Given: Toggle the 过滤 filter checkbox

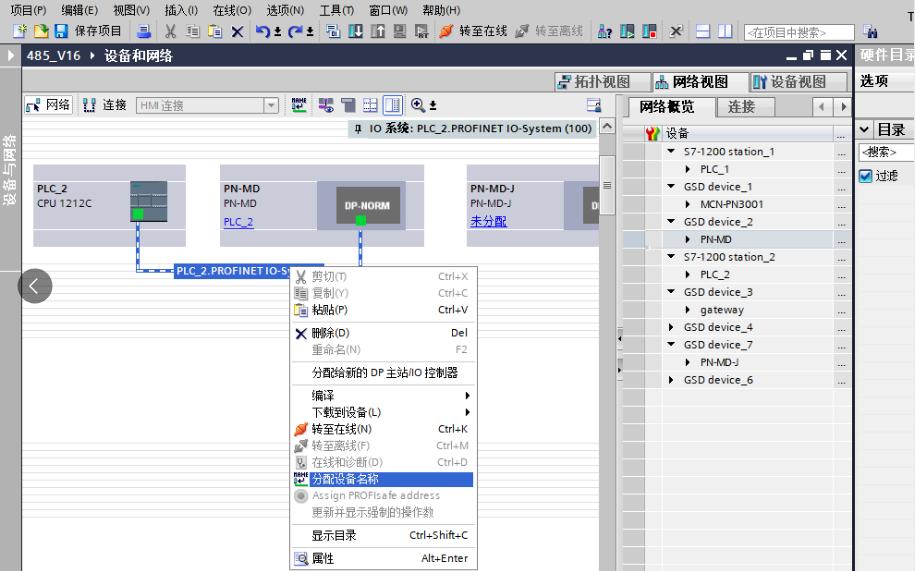Looking at the screenshot, I should pos(866,176).
